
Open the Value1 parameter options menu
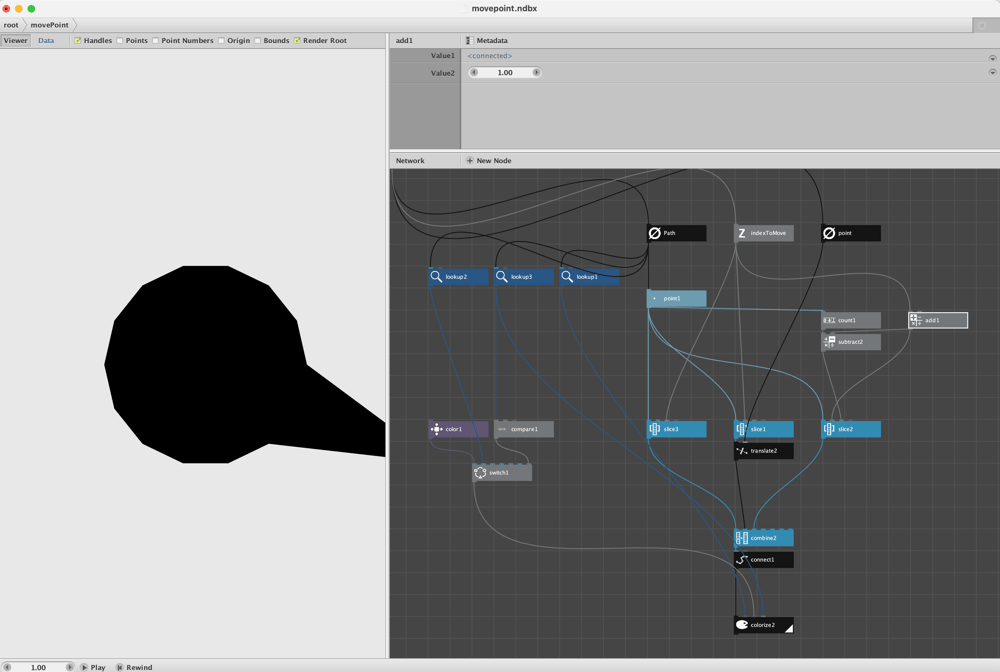point(992,57)
